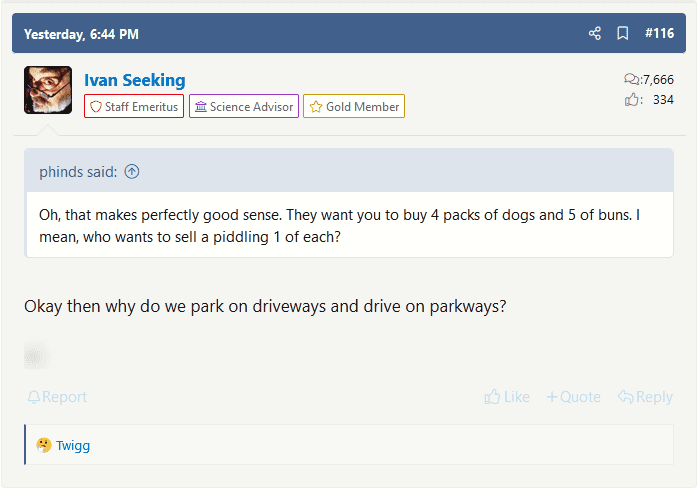Click the share icon in post header
The width and height of the screenshot is (699, 491).
595,34
